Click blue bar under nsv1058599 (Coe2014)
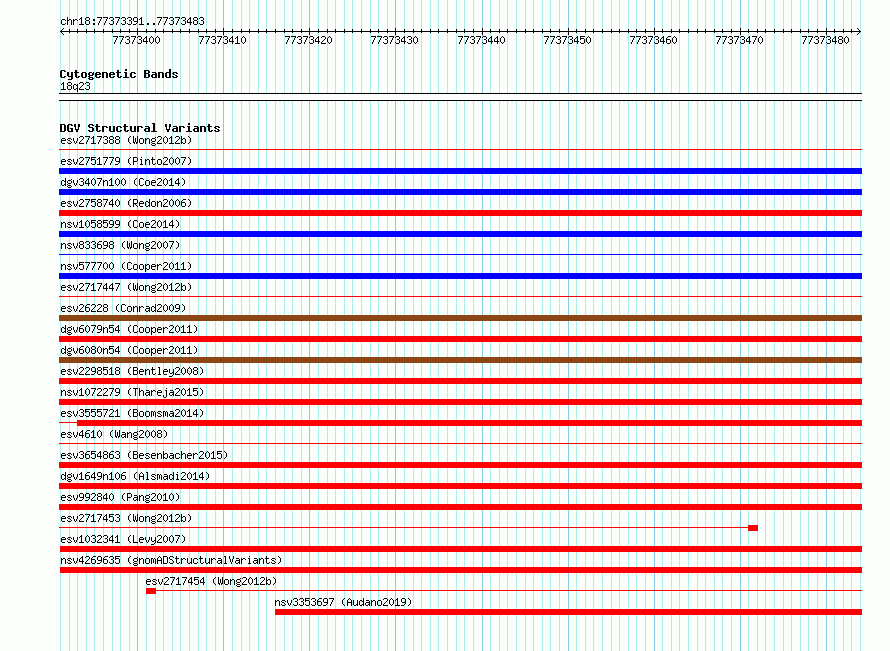 pyautogui.click(x=460, y=234)
